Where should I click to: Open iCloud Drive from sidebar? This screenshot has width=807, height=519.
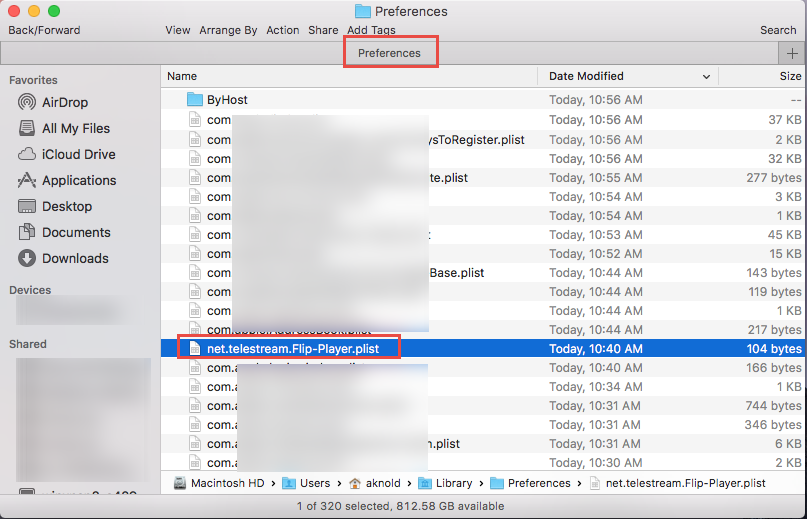(x=78, y=154)
